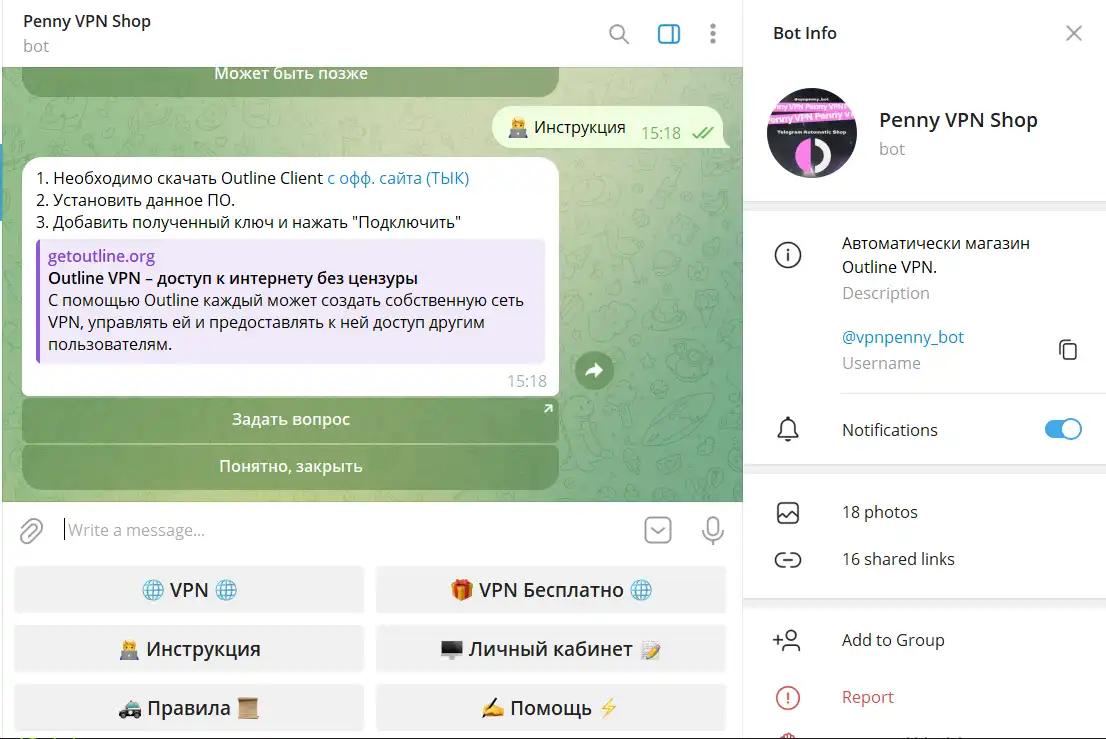
Task: Click Понятно, закрыть button
Action: tap(291, 466)
